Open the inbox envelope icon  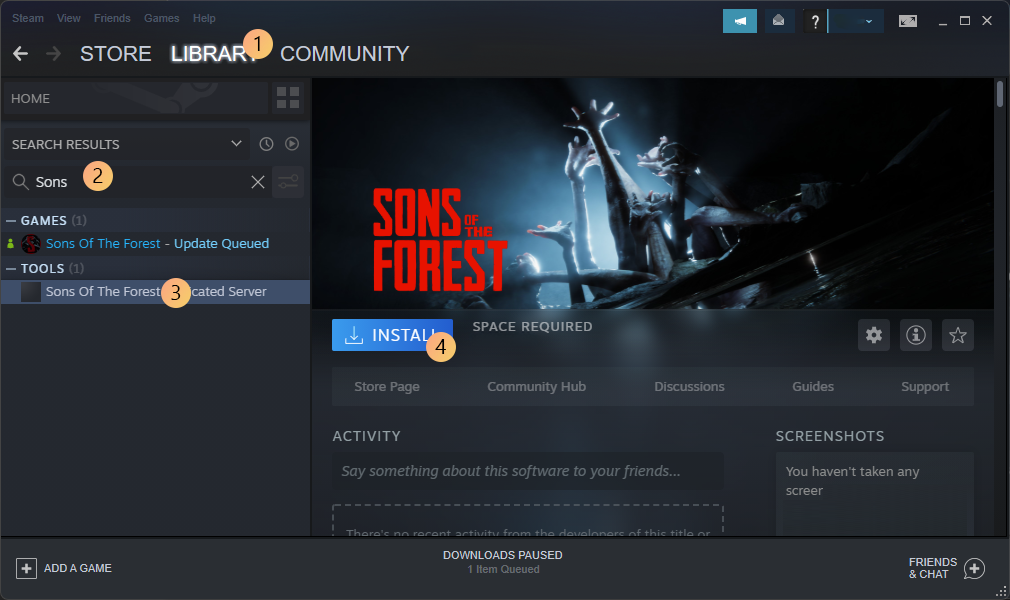coord(779,21)
